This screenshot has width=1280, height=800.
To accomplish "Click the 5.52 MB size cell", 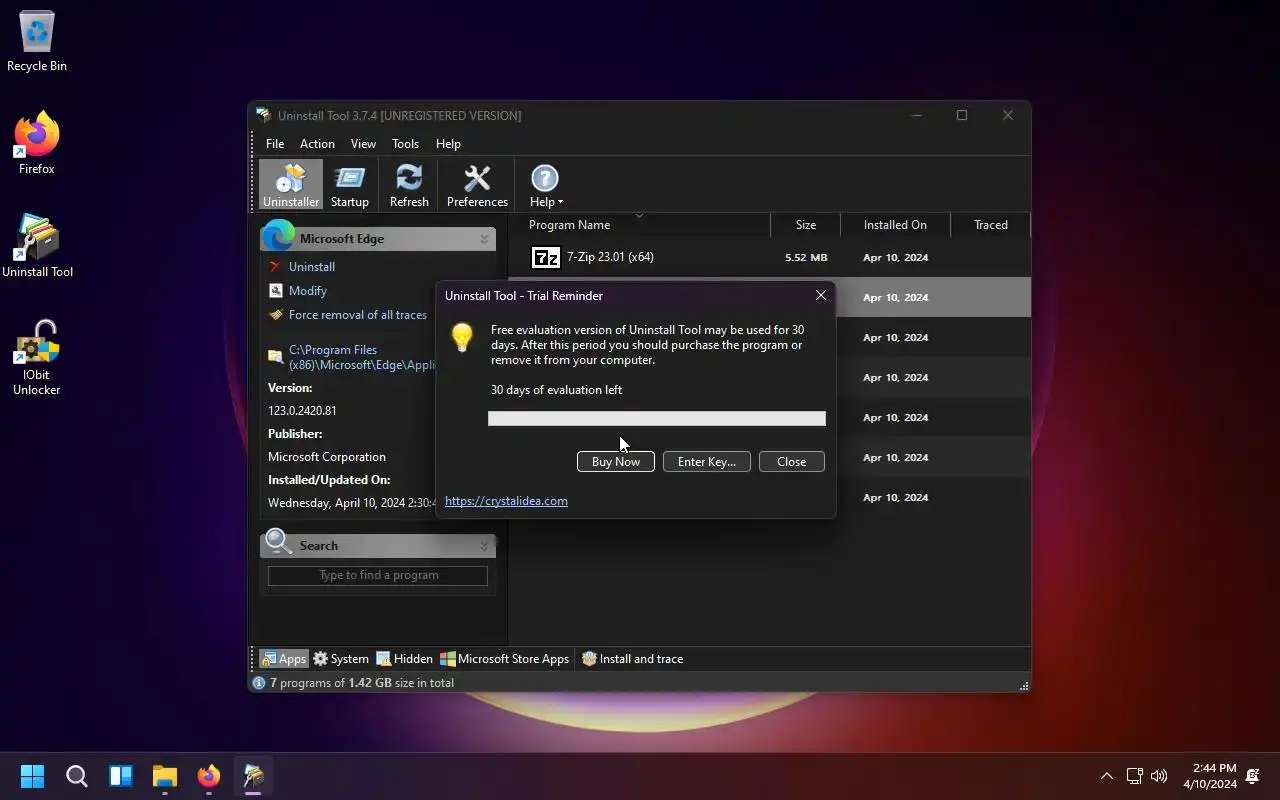I will click(806, 257).
